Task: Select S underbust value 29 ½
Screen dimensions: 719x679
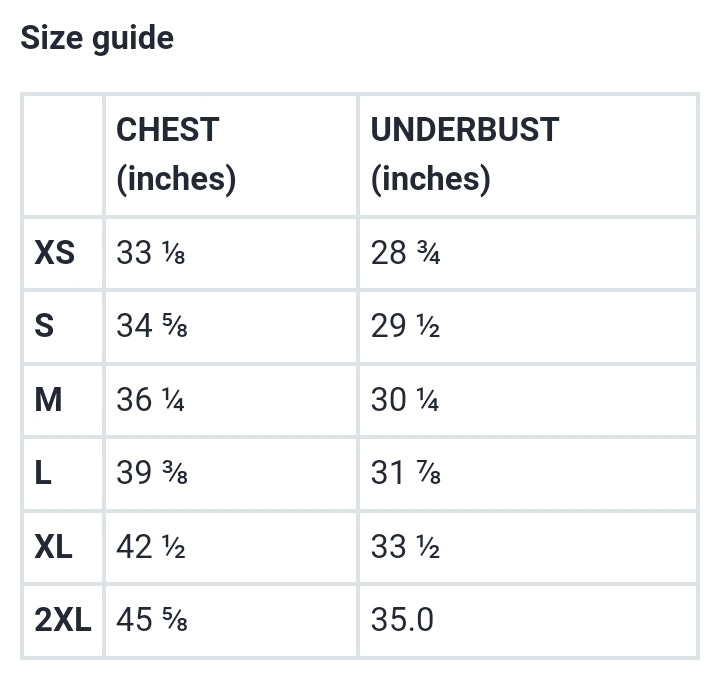Action: click(x=406, y=326)
